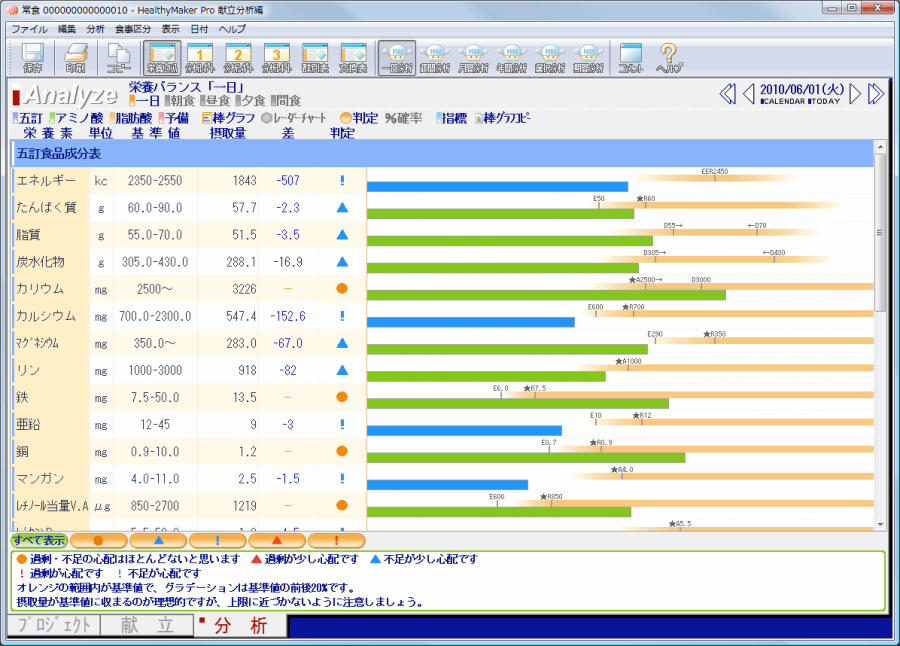Select the アミノ酸 amino acid option

click(x=76, y=118)
